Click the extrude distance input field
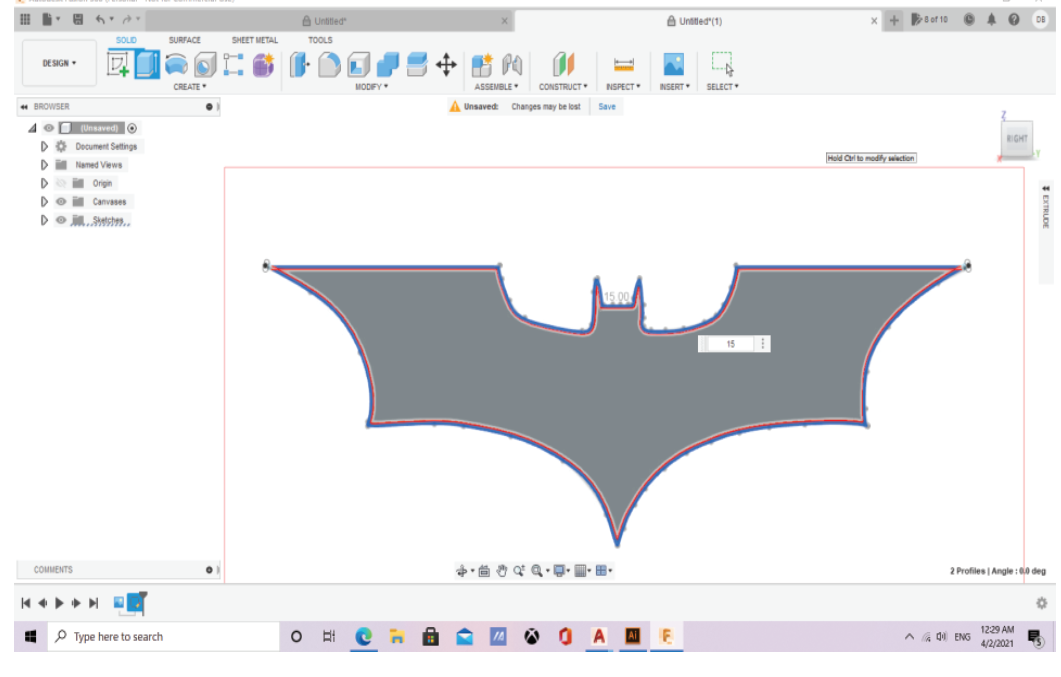The width and height of the screenshot is (1061, 677). (731, 344)
